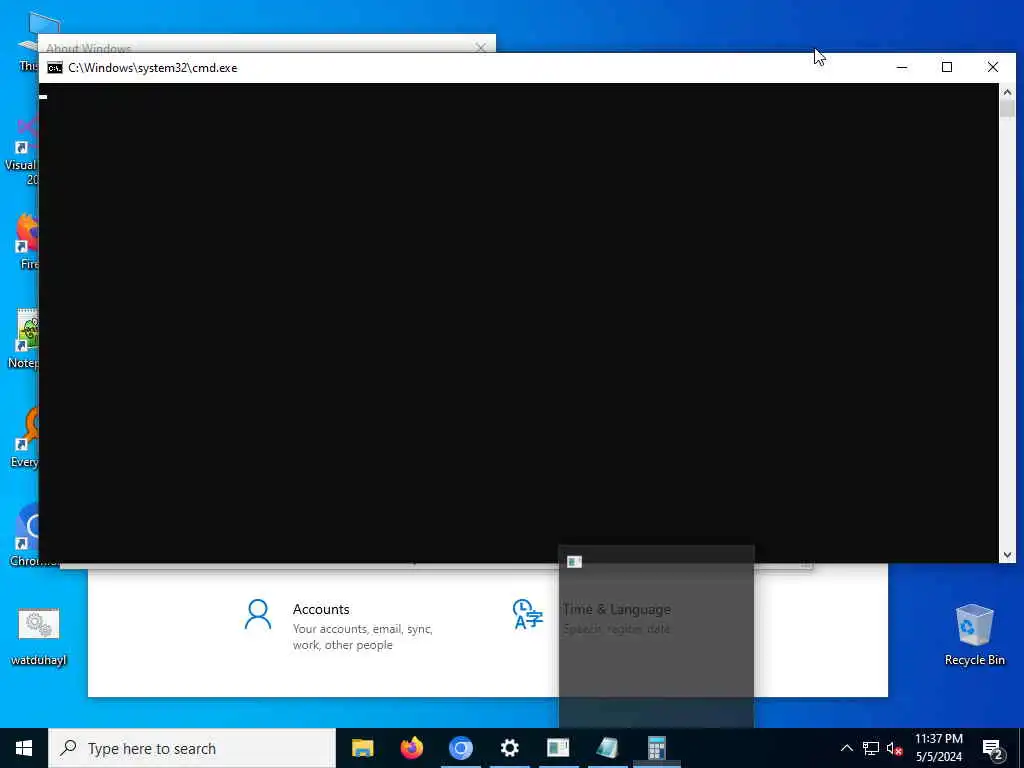Image resolution: width=1024 pixels, height=768 pixels.
Task: Open the Windows Start menu
Action: click(24, 748)
